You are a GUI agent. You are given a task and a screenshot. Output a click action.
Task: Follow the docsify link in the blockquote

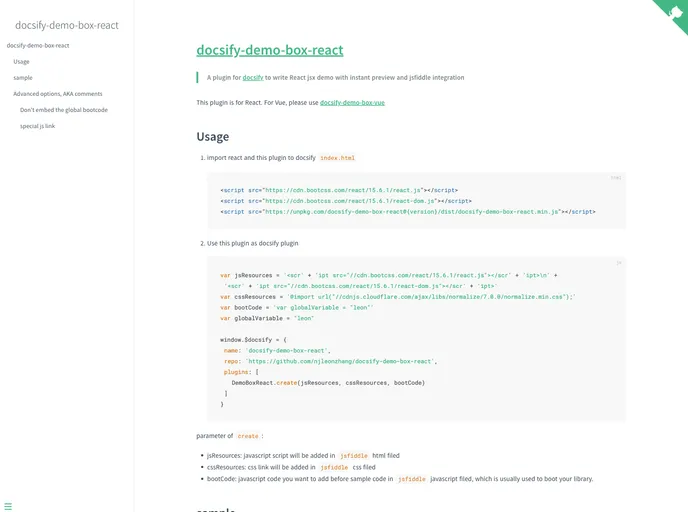tap(253, 78)
